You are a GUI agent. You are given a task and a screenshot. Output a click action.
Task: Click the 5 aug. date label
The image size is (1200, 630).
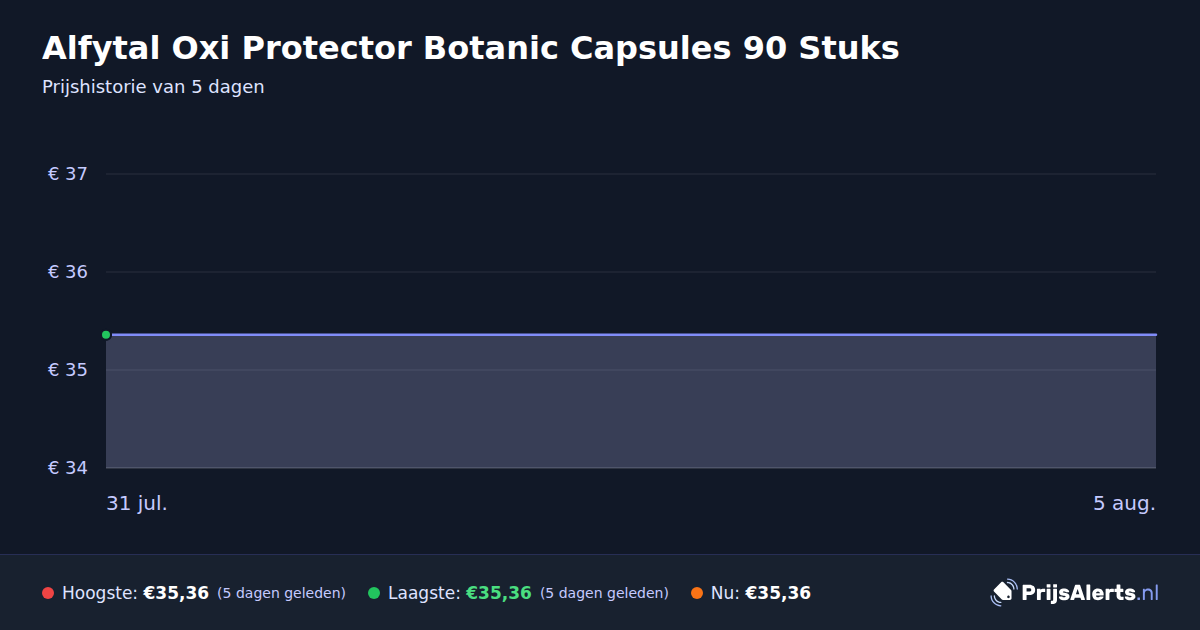coord(1124,503)
